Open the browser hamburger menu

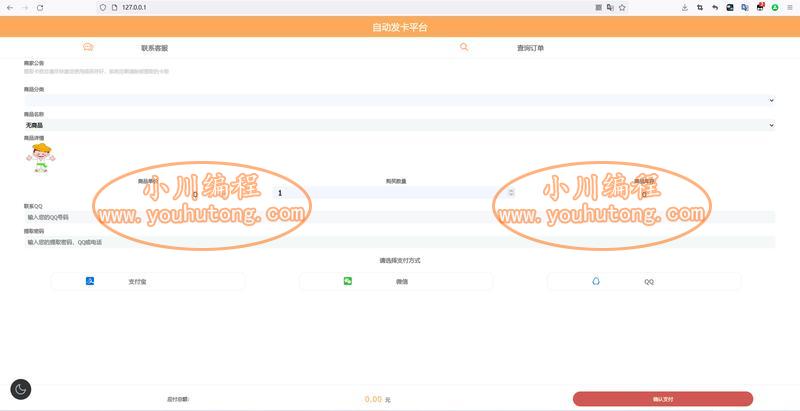click(x=790, y=8)
